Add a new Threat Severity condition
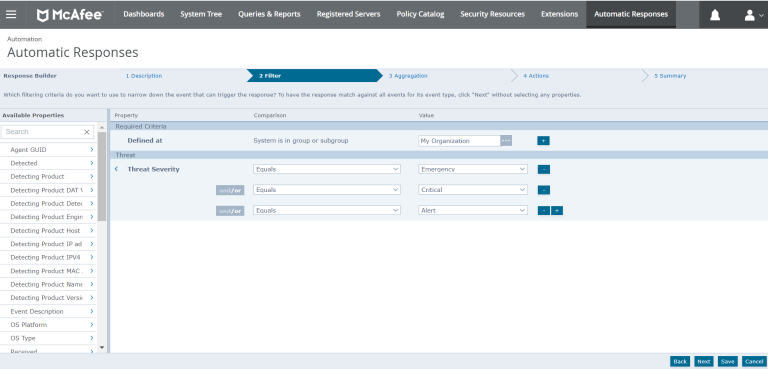This screenshot has height=369, width=768. tap(557, 211)
